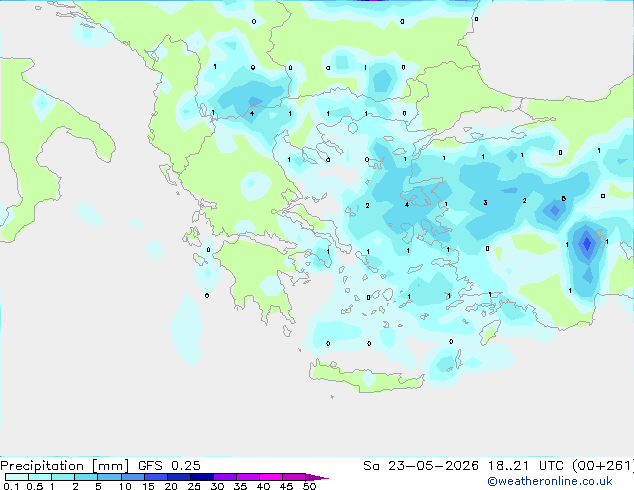
Task: Click the legend scale label '45'
Action: click(286, 486)
